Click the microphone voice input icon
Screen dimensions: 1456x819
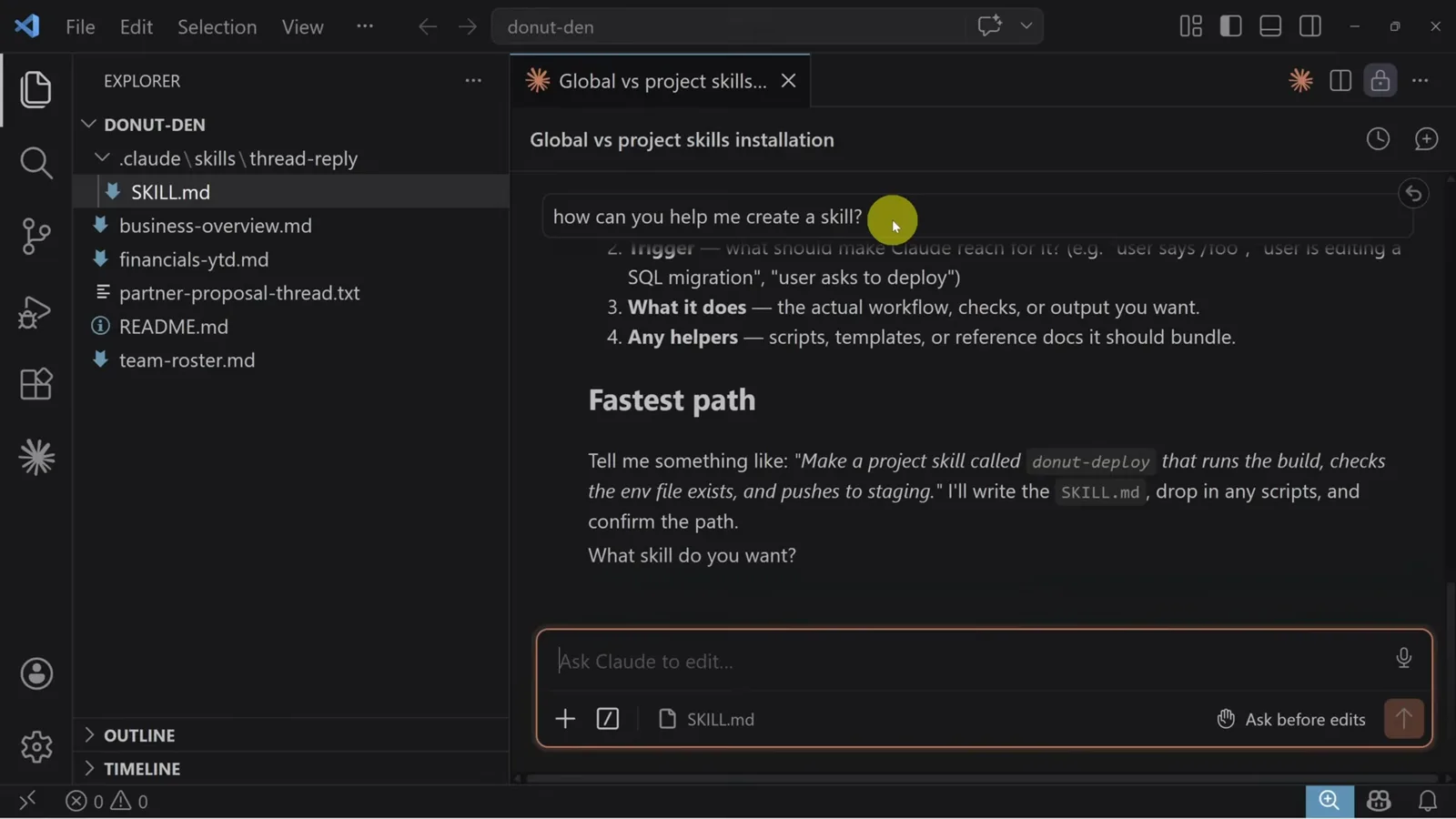tap(1403, 657)
